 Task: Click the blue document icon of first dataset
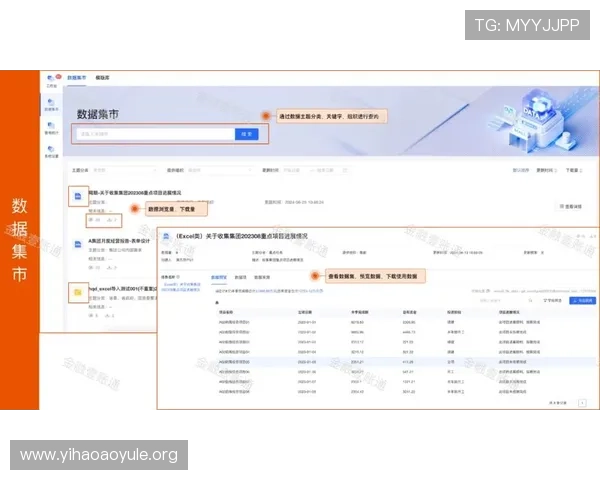pyautogui.click(x=78, y=195)
